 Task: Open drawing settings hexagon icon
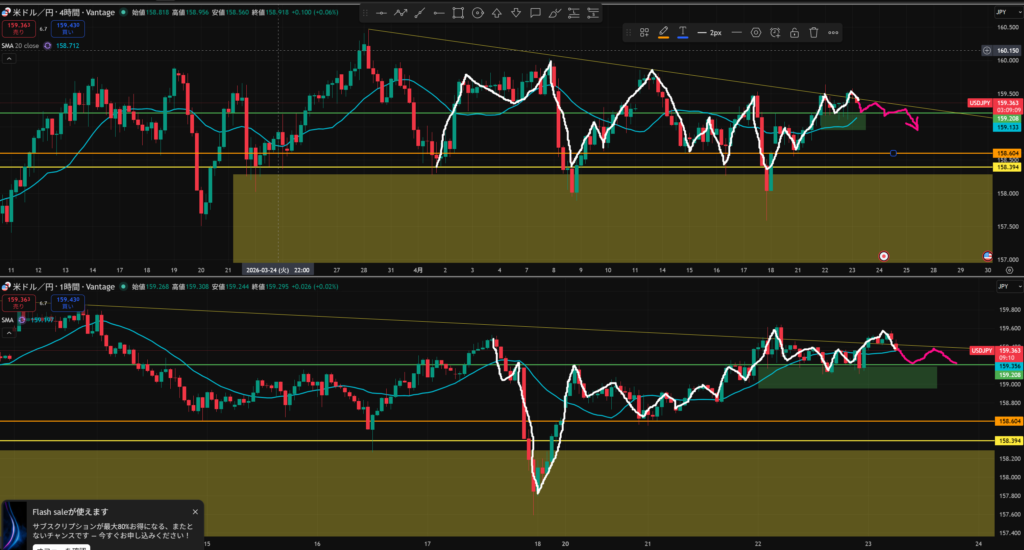click(x=755, y=32)
